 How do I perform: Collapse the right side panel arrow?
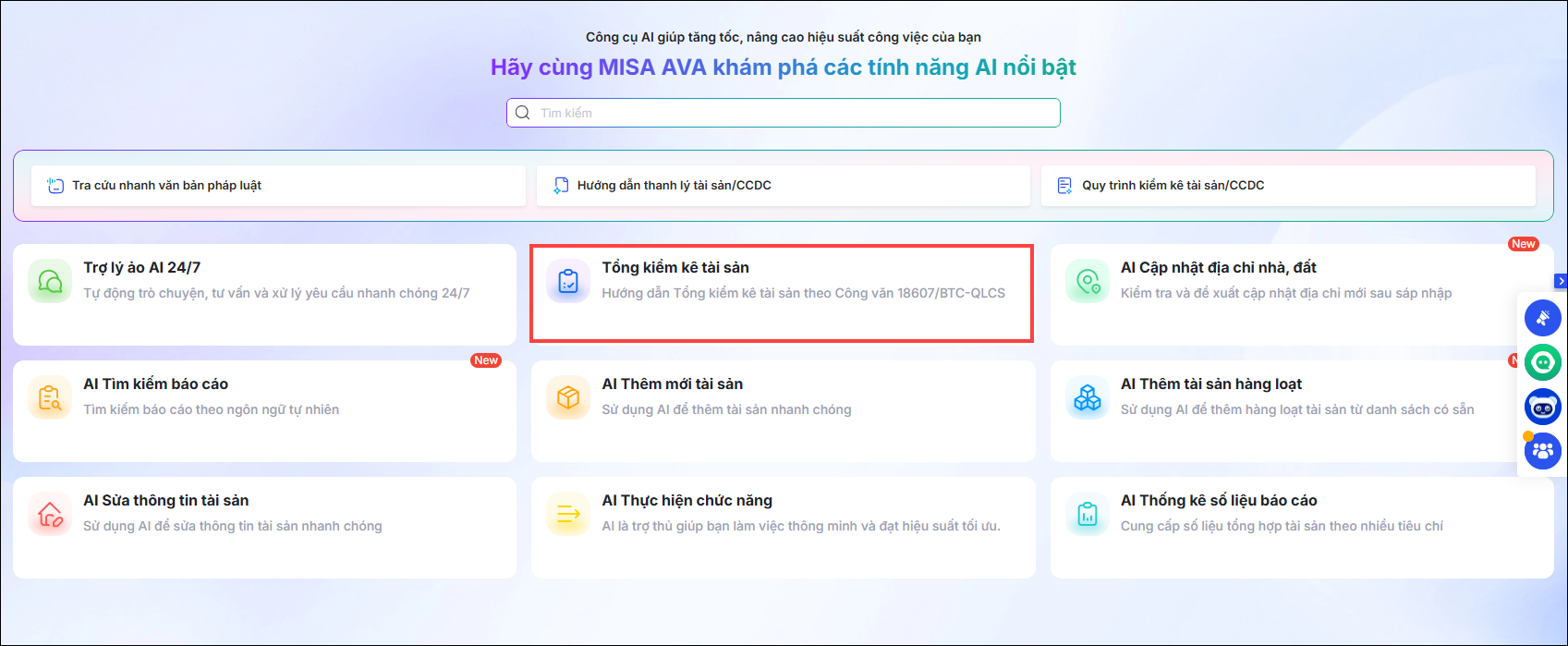click(1561, 281)
